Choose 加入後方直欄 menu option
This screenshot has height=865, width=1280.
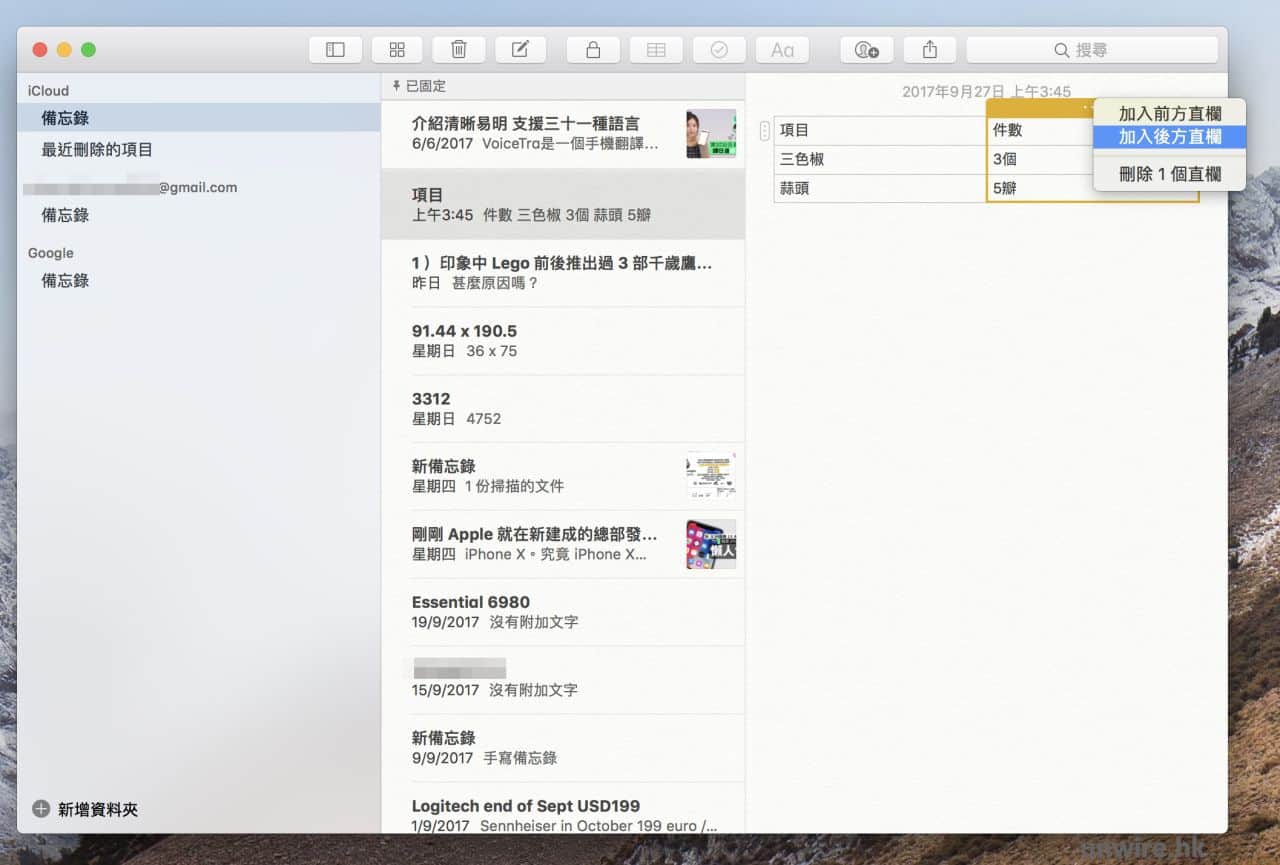[1169, 137]
